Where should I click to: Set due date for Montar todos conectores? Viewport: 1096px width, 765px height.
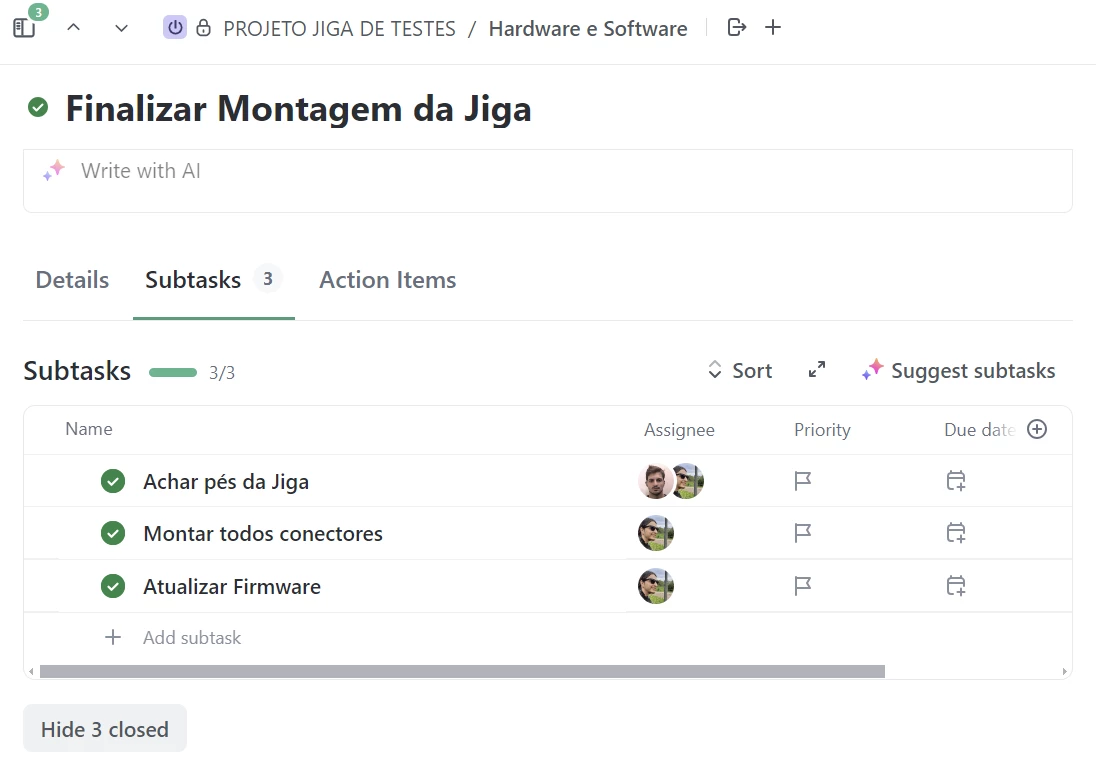pyautogui.click(x=956, y=533)
